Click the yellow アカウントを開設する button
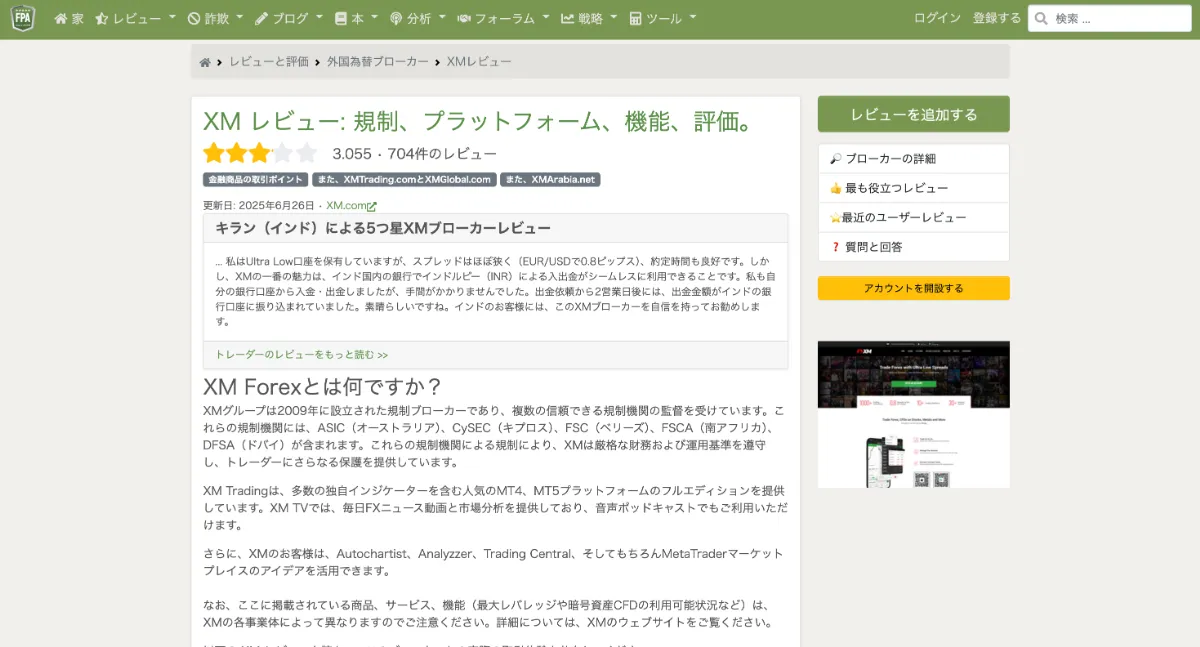The width and height of the screenshot is (1200, 647). click(913, 287)
